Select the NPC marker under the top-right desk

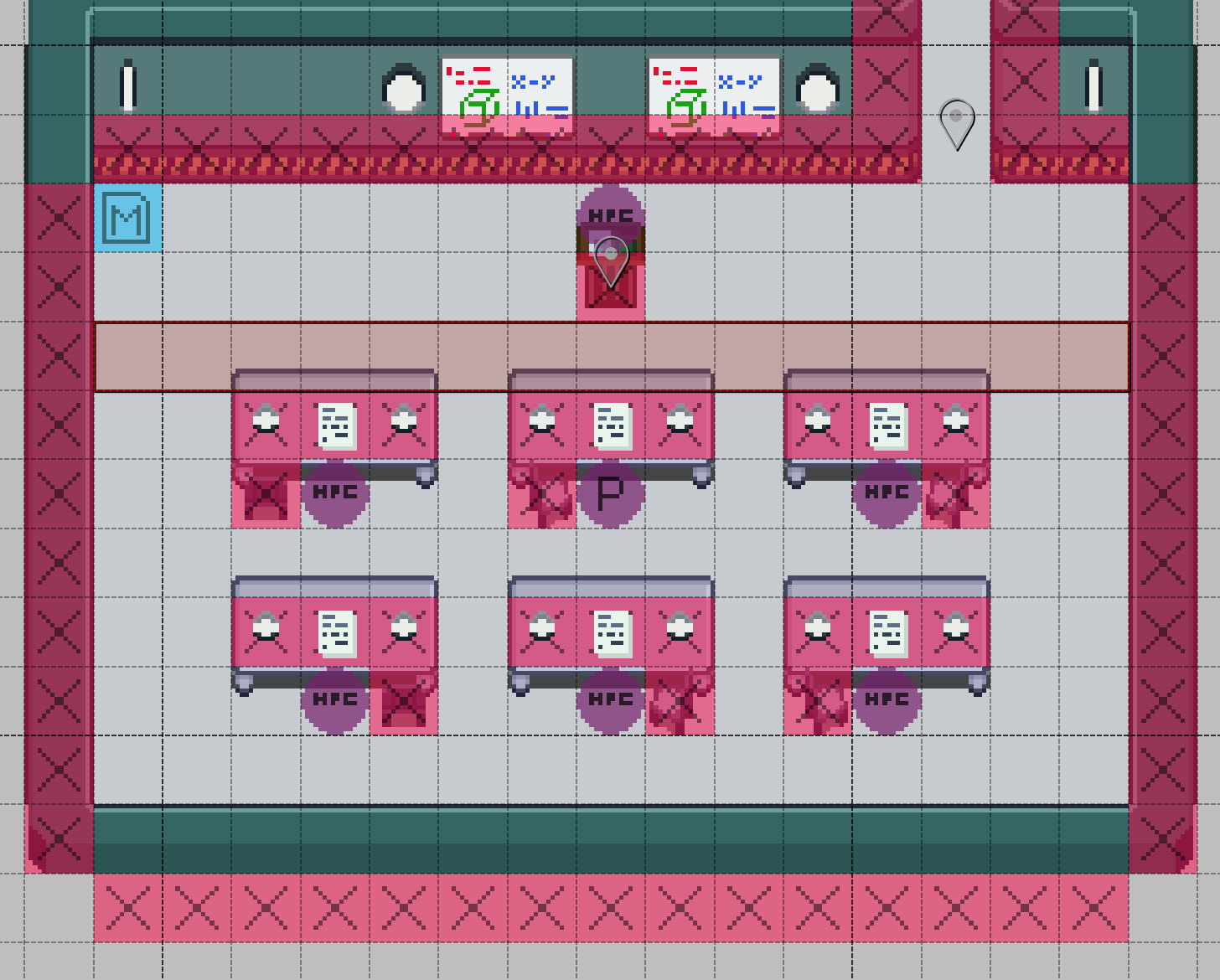[887, 494]
